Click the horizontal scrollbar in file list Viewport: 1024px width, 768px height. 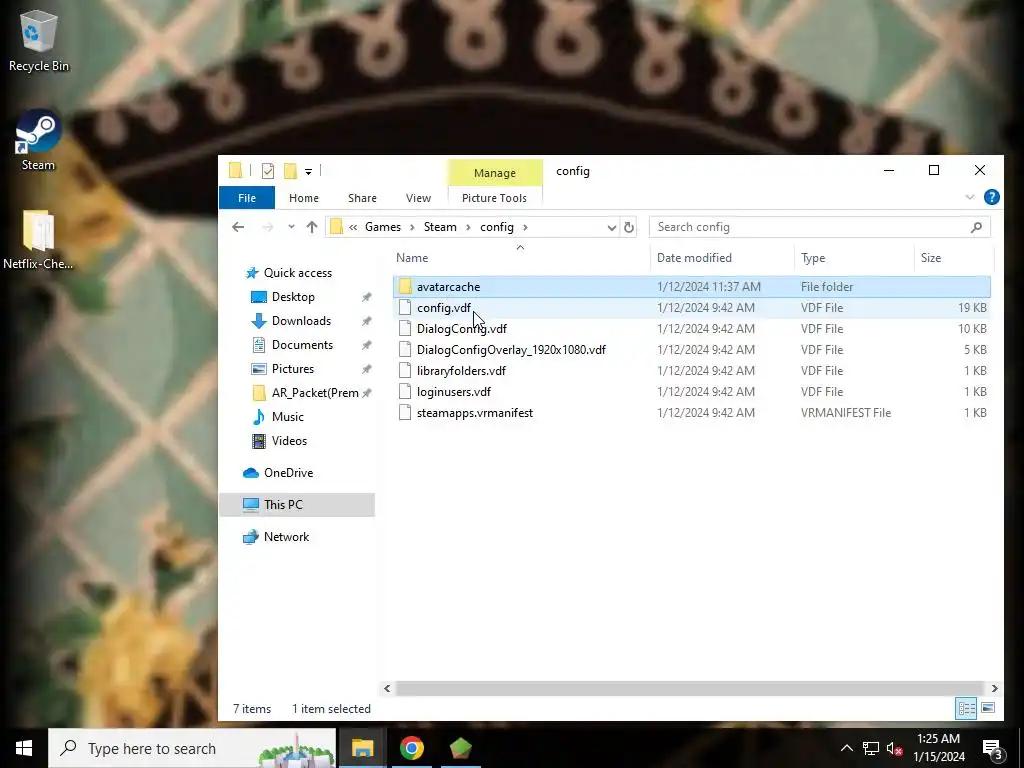689,688
